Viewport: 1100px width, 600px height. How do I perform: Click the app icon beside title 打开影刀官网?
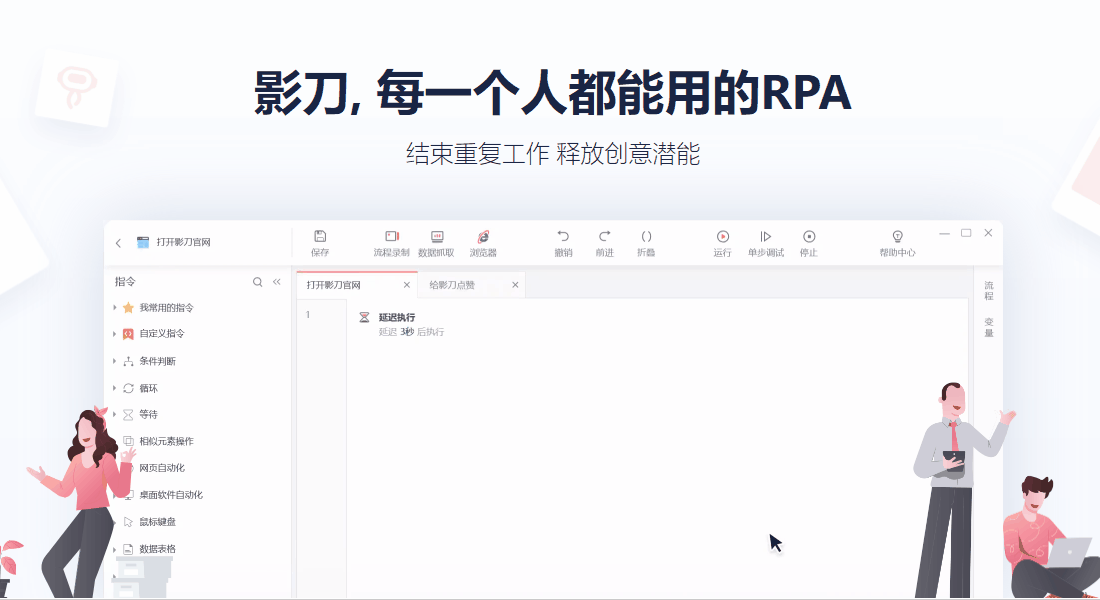pyautogui.click(x=143, y=242)
